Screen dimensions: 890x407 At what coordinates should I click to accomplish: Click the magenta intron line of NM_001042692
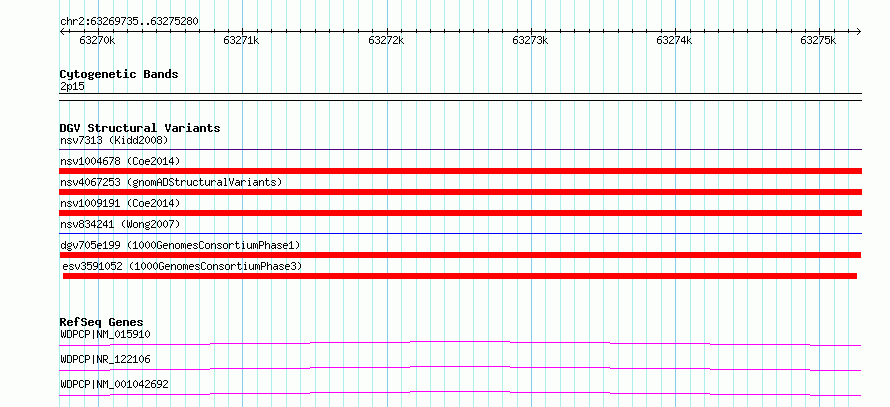[460, 393]
